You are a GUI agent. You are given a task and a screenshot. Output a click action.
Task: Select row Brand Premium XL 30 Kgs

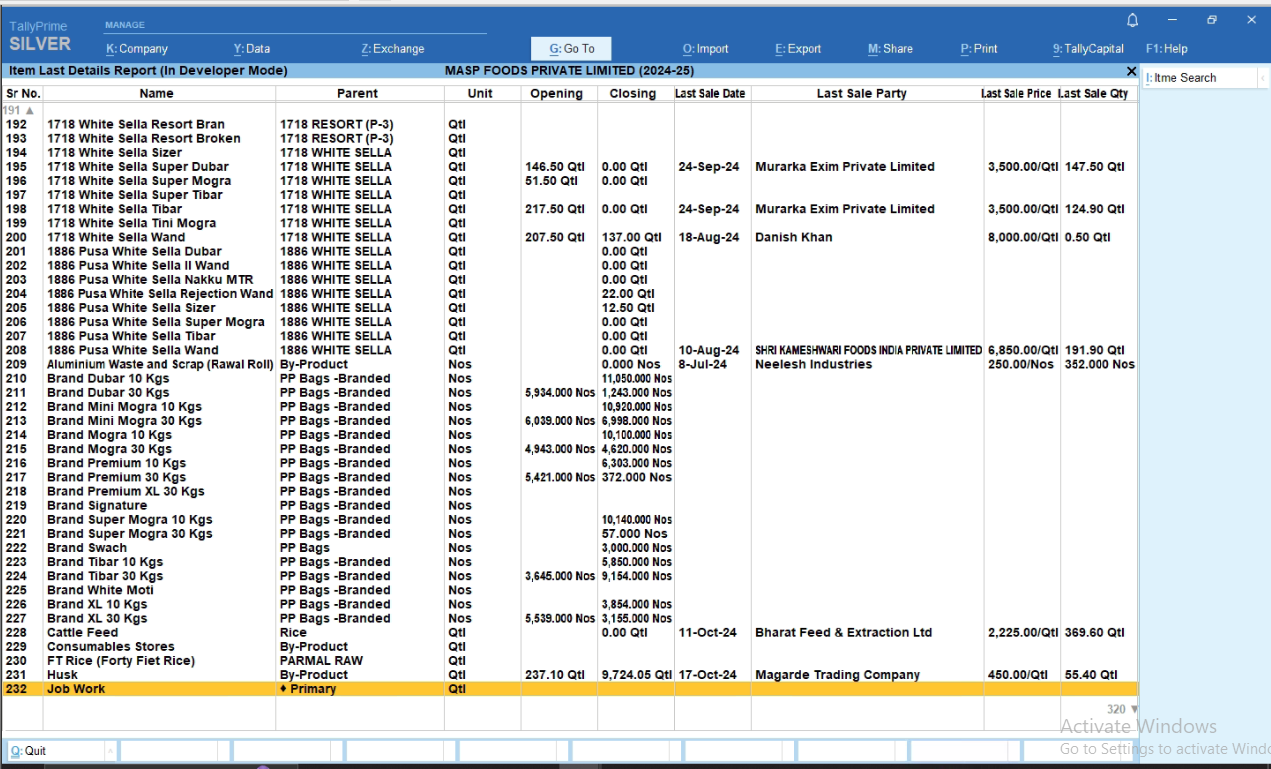coord(570,491)
